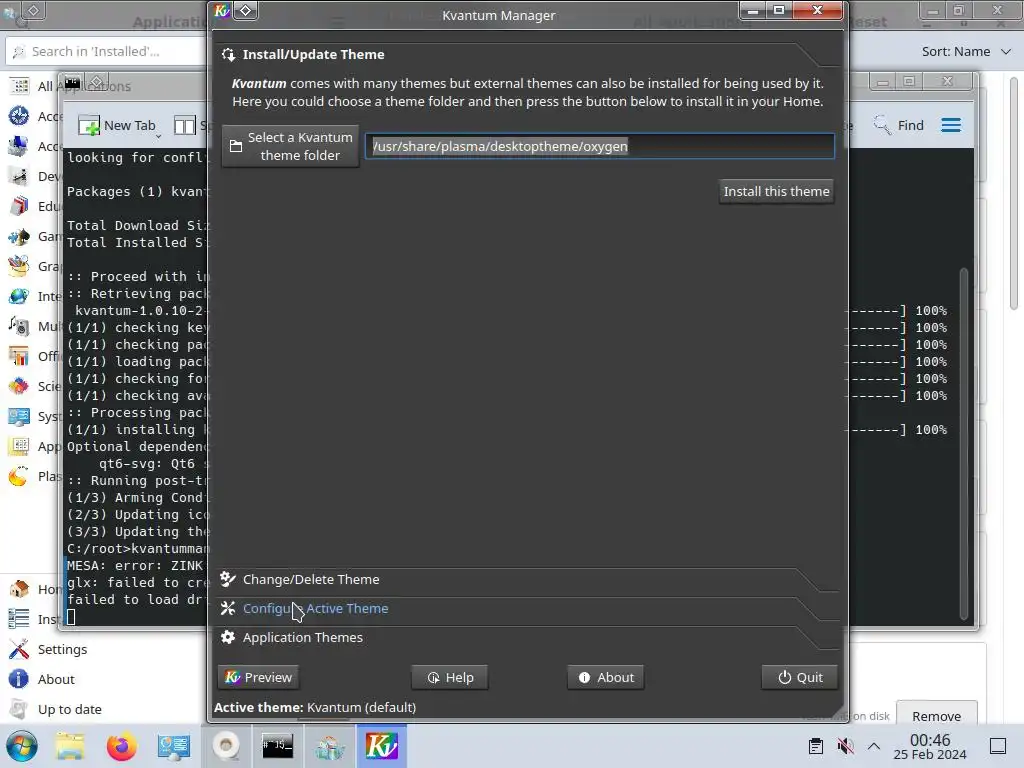Click the Graphics category icon in the sidebar
Screen dimensions: 1024x768
point(19,266)
